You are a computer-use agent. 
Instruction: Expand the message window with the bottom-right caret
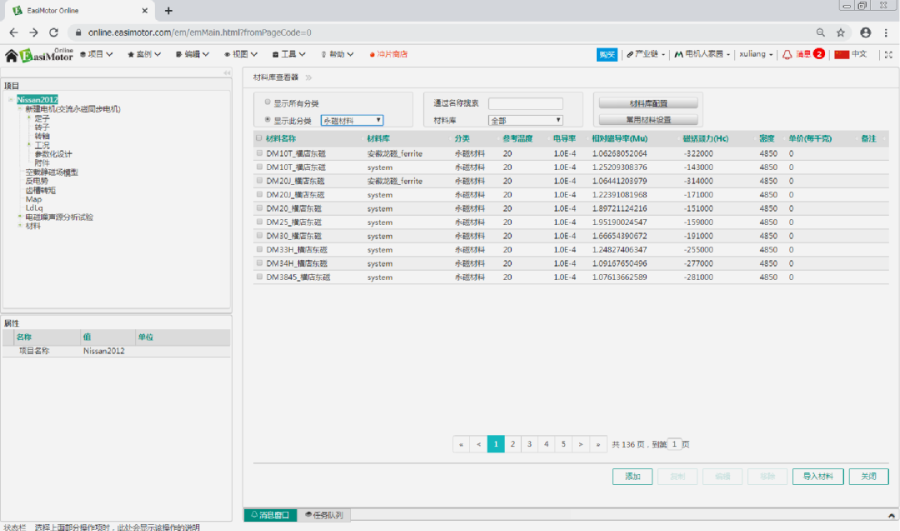(x=891, y=516)
